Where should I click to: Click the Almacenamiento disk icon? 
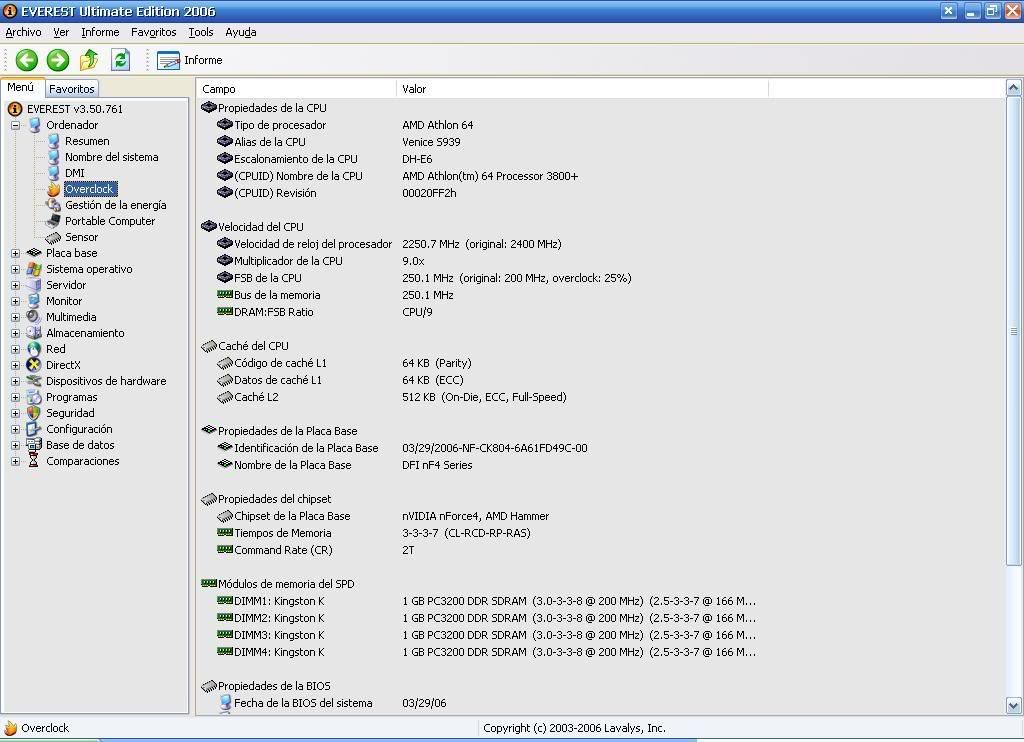[34, 333]
